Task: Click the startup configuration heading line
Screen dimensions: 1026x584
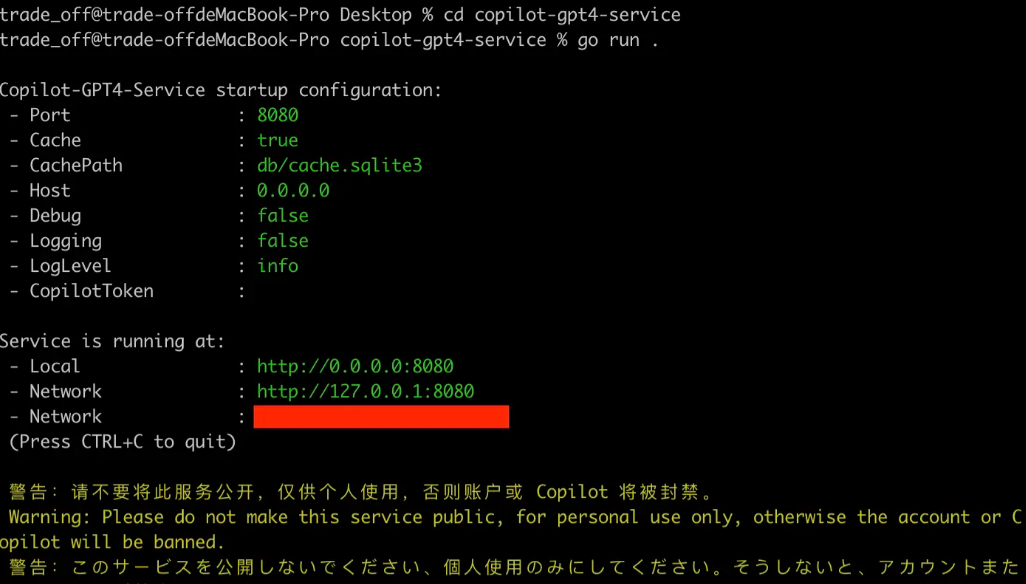Action: point(221,90)
